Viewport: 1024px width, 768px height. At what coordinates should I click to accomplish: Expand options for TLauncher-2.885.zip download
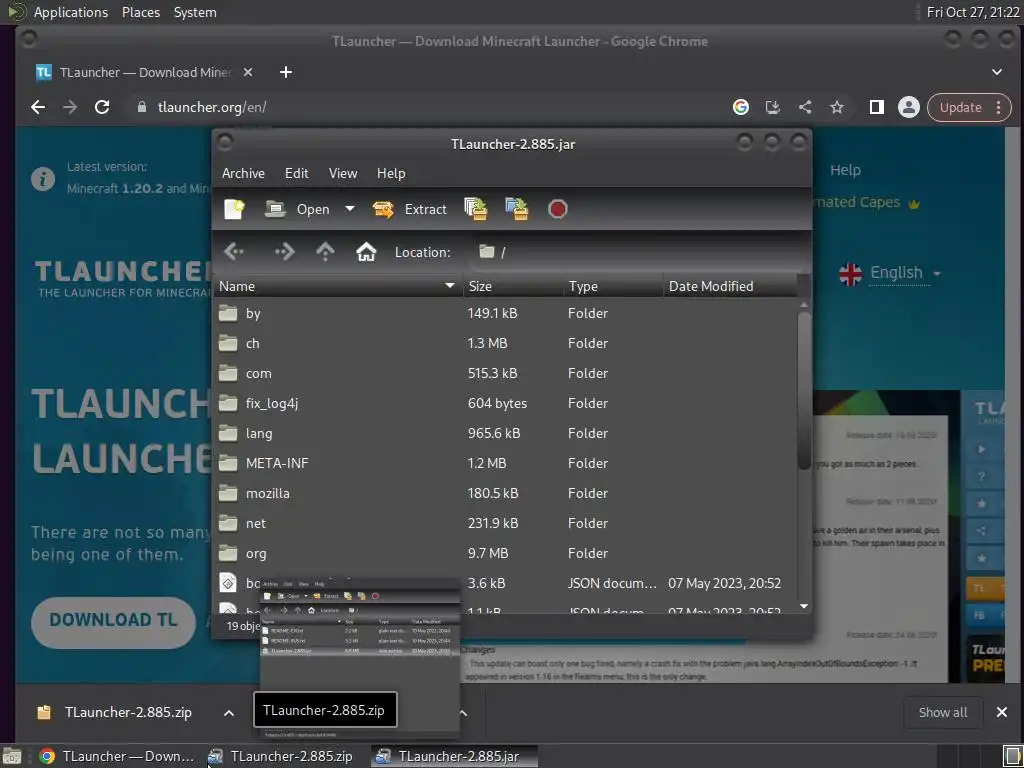tap(229, 713)
